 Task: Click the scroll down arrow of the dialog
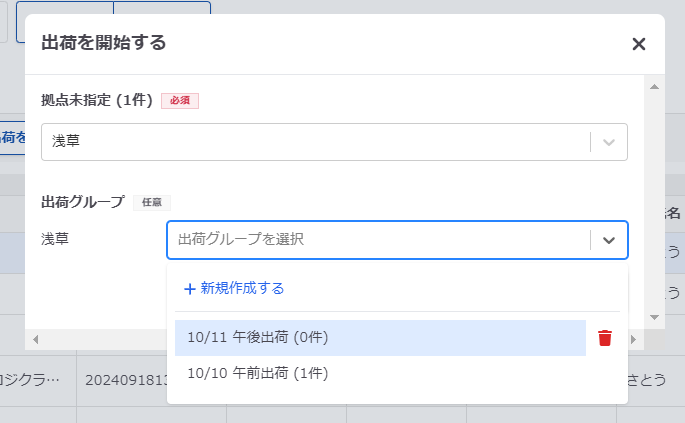pos(654,317)
